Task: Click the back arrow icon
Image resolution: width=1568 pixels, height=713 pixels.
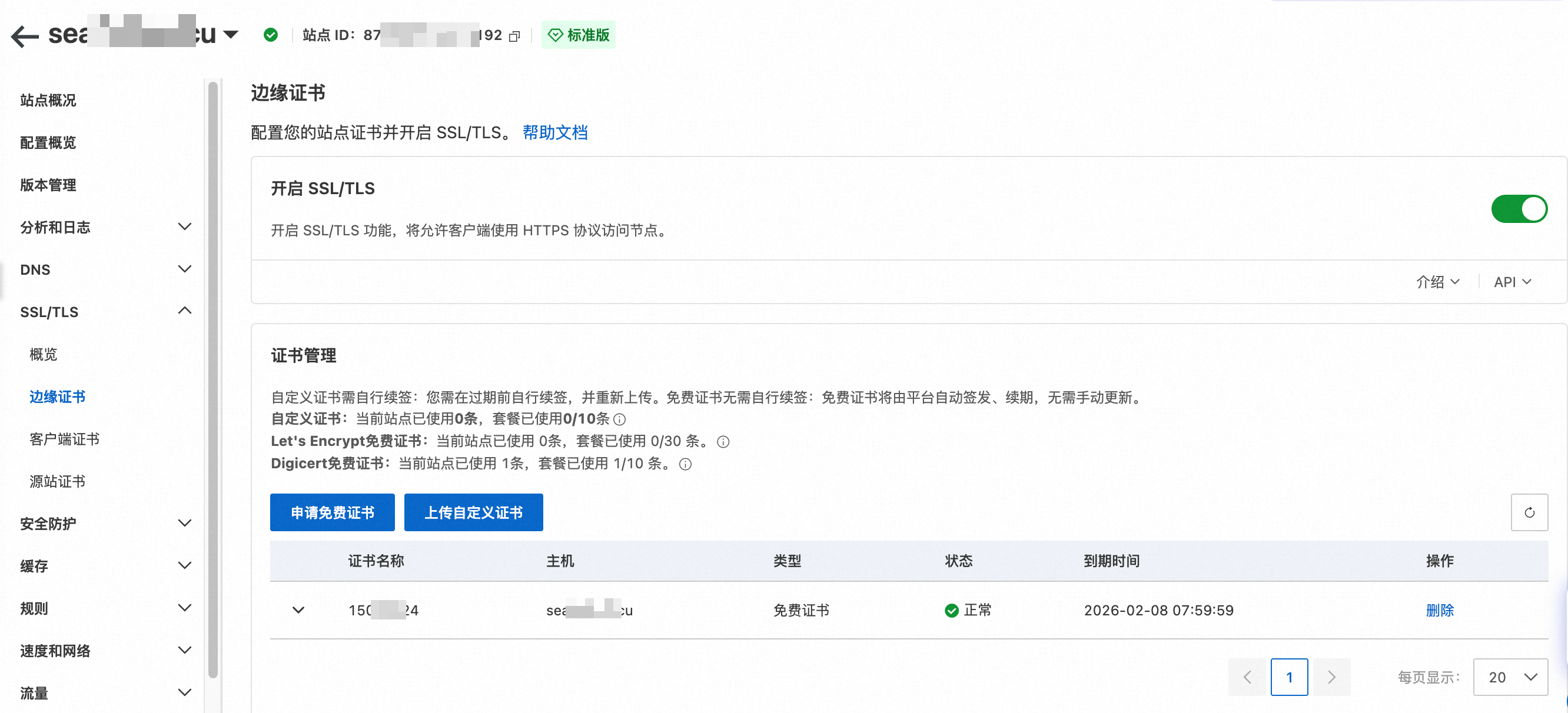Action: click(x=24, y=36)
